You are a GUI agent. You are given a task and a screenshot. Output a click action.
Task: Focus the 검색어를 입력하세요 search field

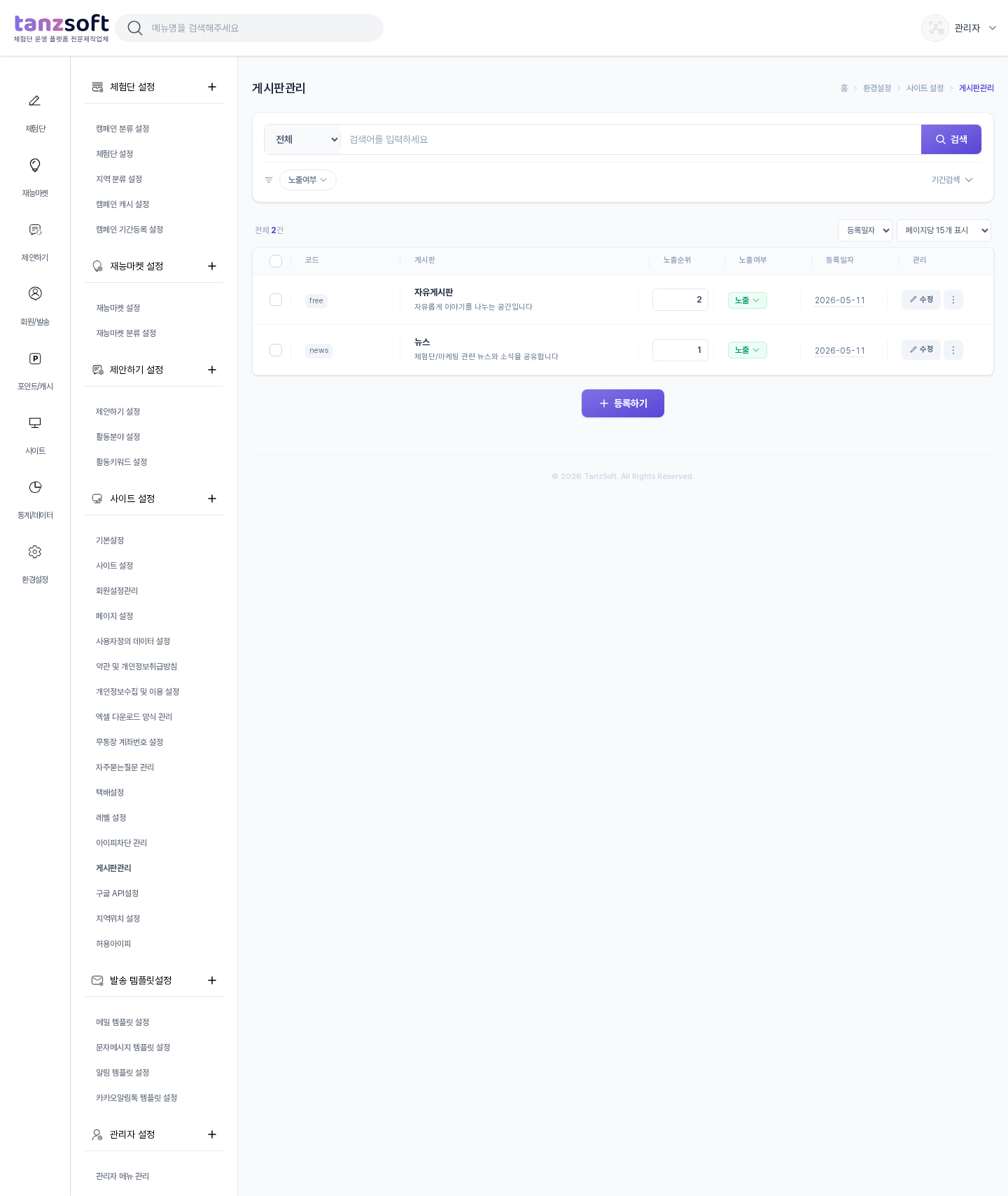point(631,139)
